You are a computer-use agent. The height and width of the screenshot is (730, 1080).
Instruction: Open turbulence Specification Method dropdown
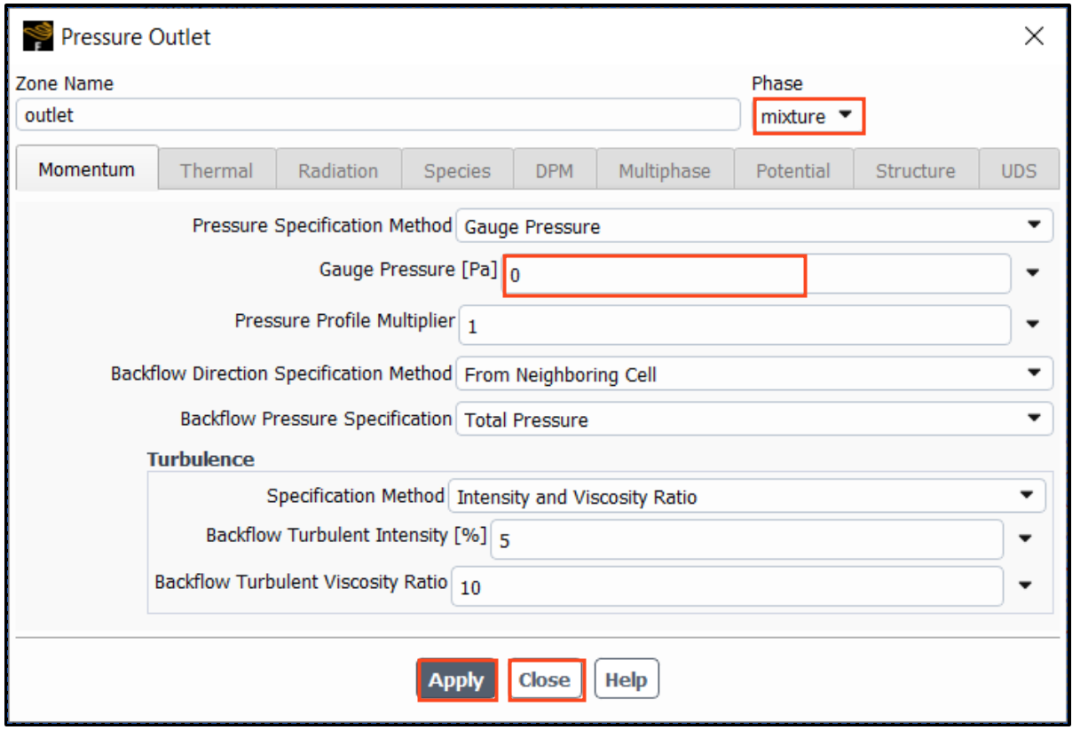click(746, 496)
